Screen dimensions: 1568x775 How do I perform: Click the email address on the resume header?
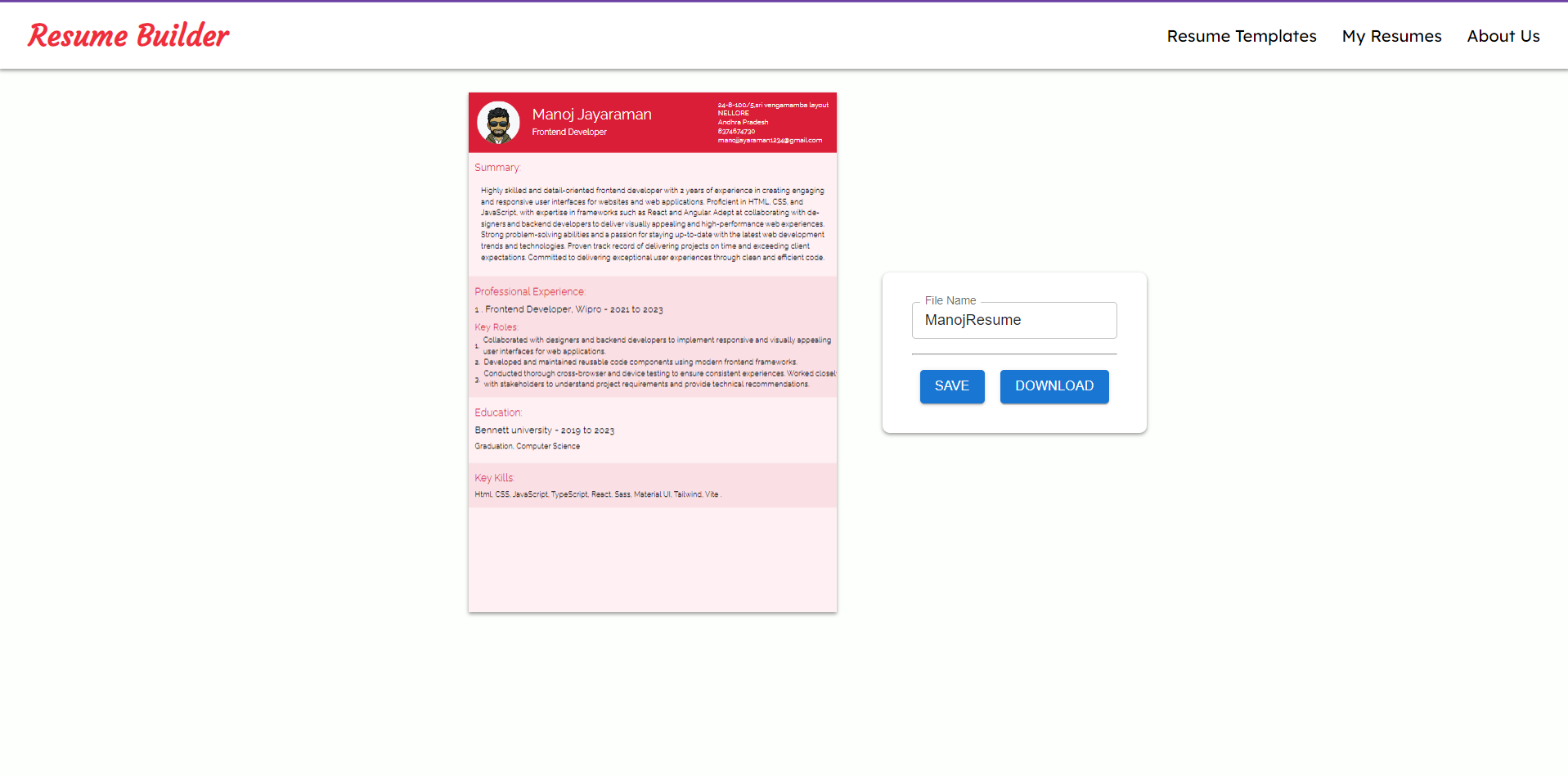point(770,140)
